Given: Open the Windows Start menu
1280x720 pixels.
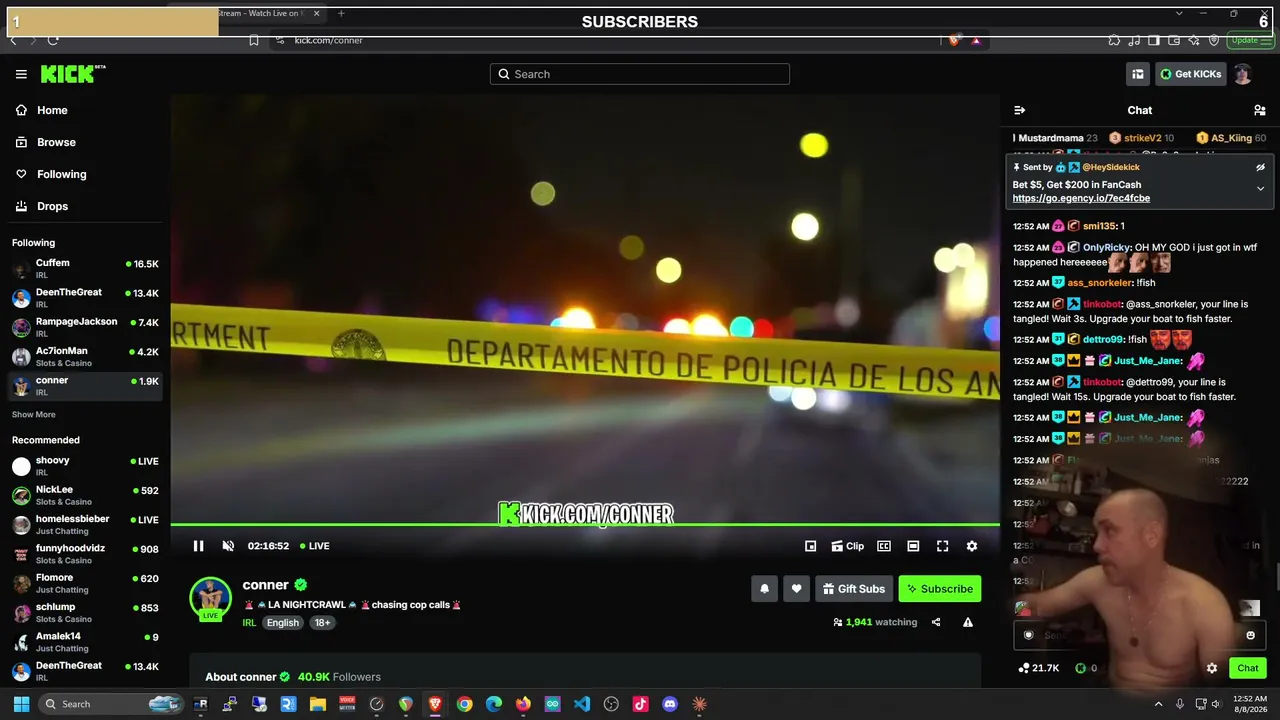Looking at the screenshot, I should pos(21,704).
